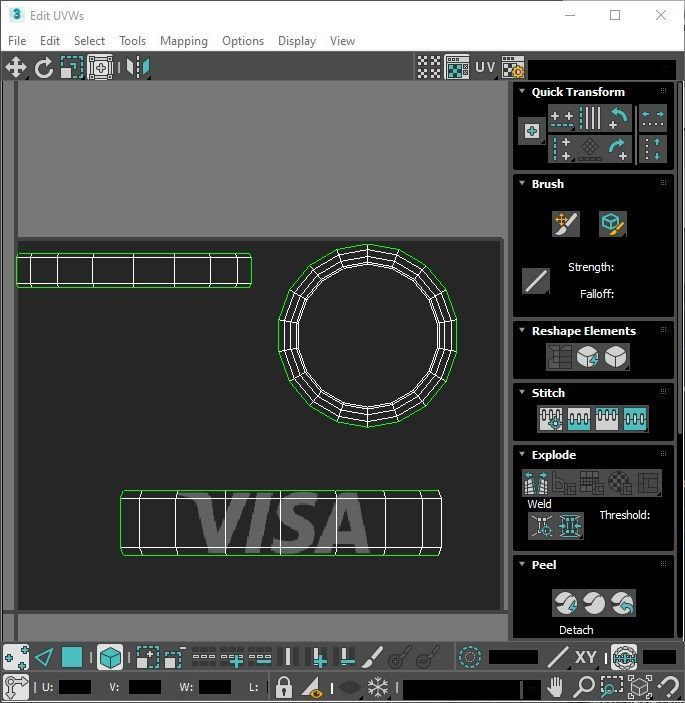
Task: Select the Pan View hand tool
Action: tap(555, 686)
